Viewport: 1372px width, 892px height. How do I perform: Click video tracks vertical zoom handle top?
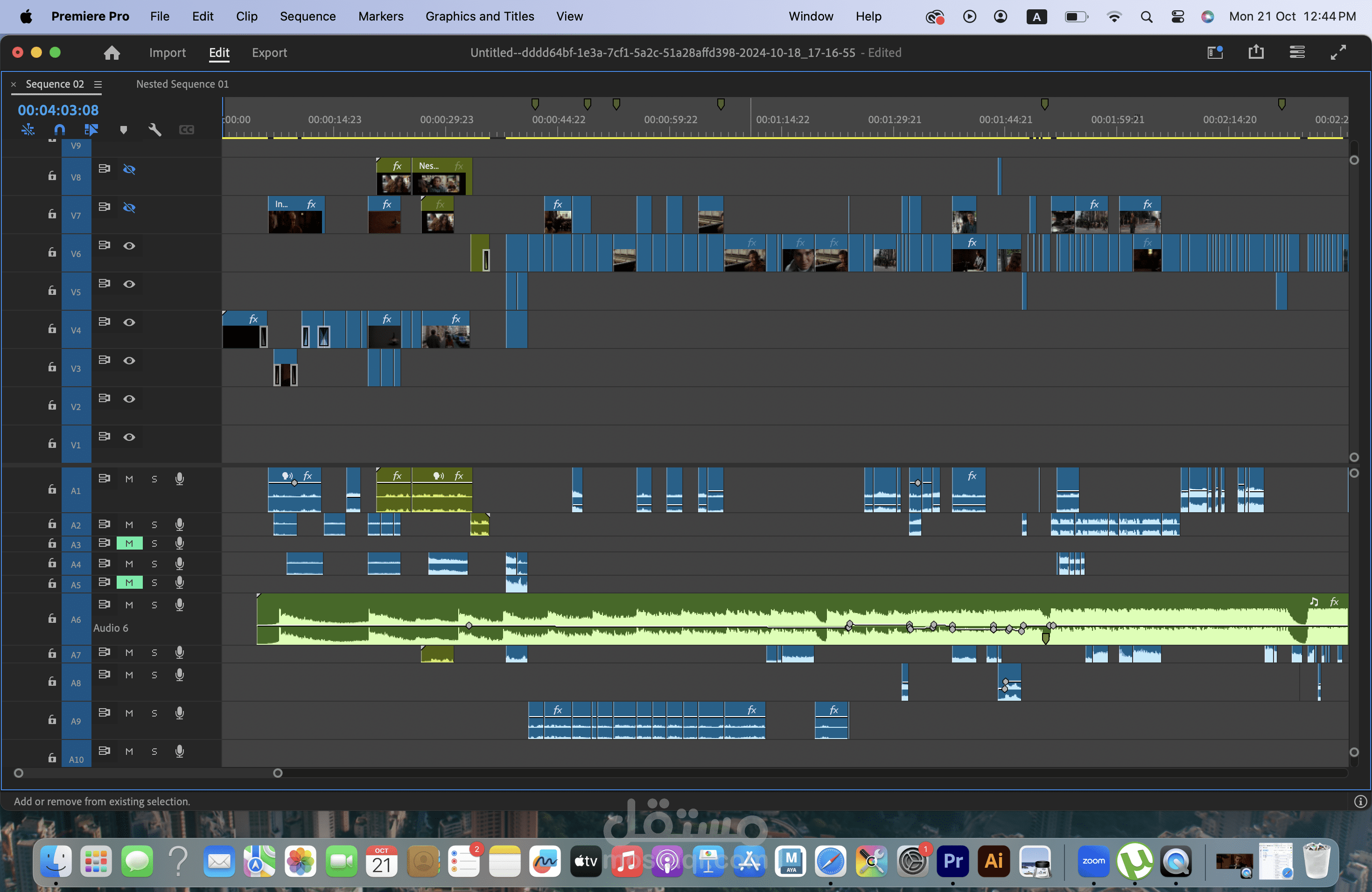[1354, 160]
